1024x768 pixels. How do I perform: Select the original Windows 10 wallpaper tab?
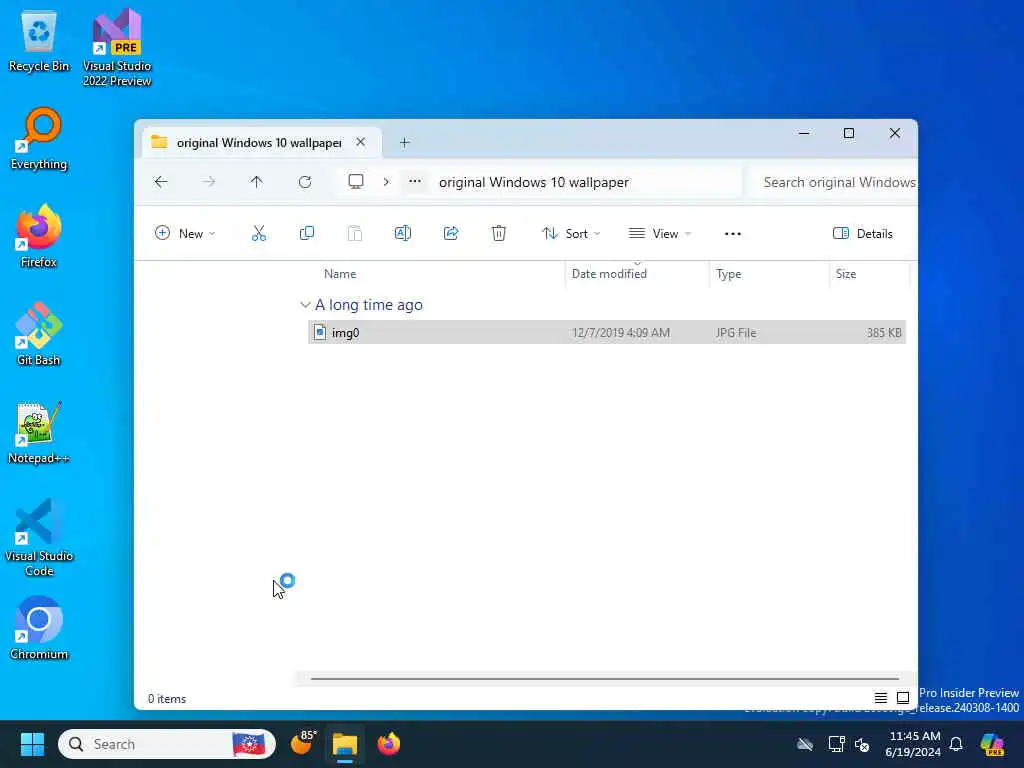[259, 142]
